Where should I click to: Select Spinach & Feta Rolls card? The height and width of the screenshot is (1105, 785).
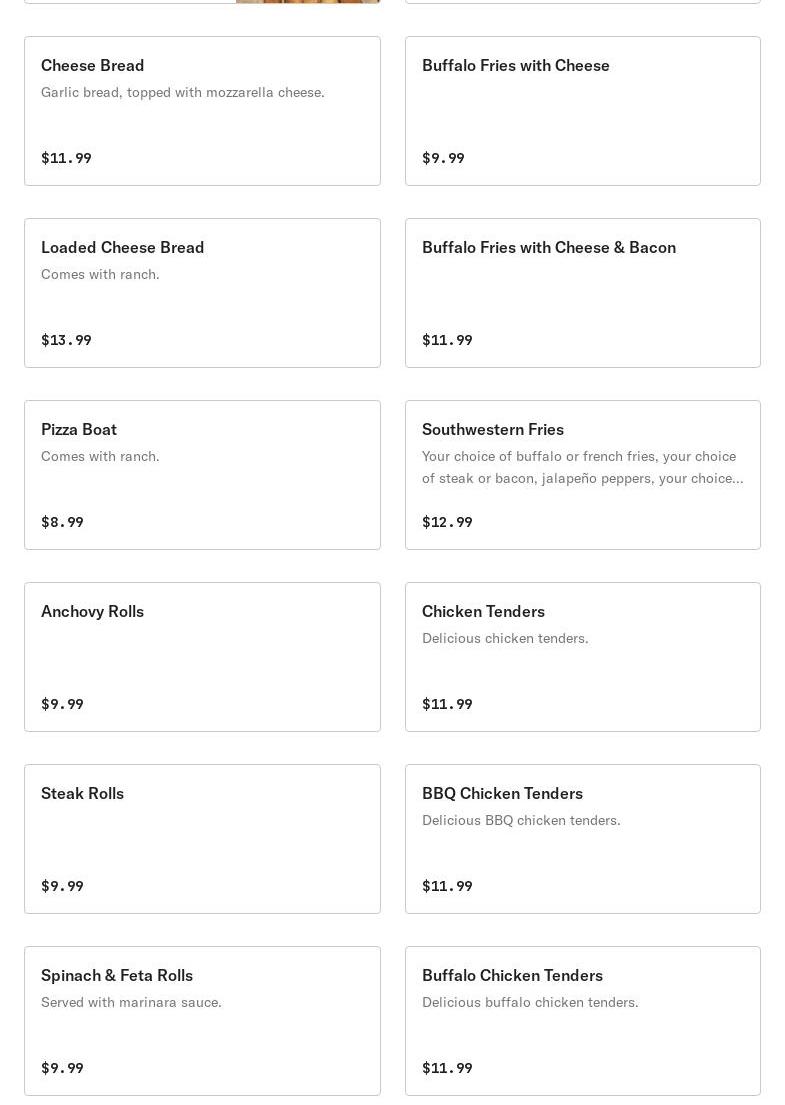(x=202, y=1020)
